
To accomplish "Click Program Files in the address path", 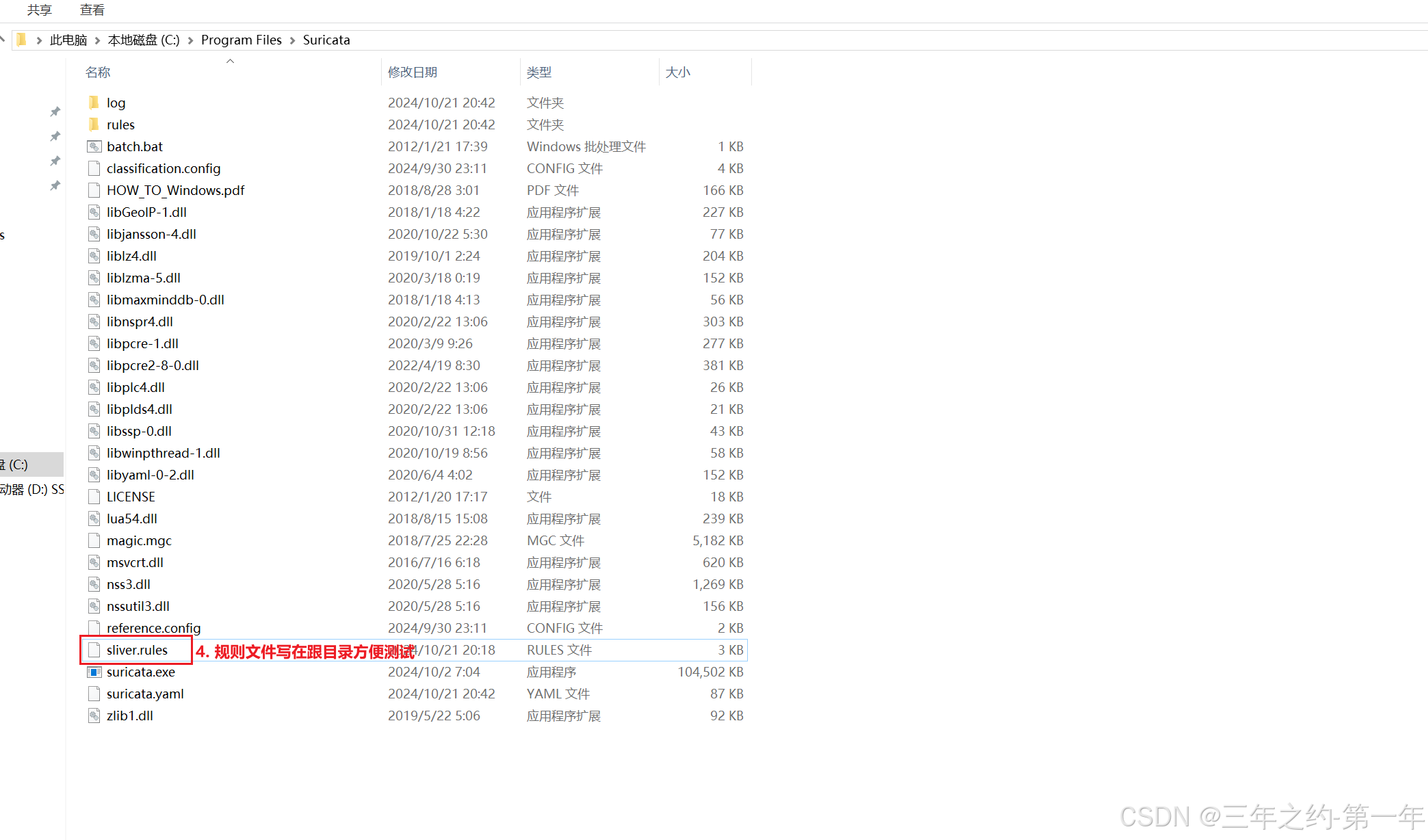I will (x=241, y=40).
